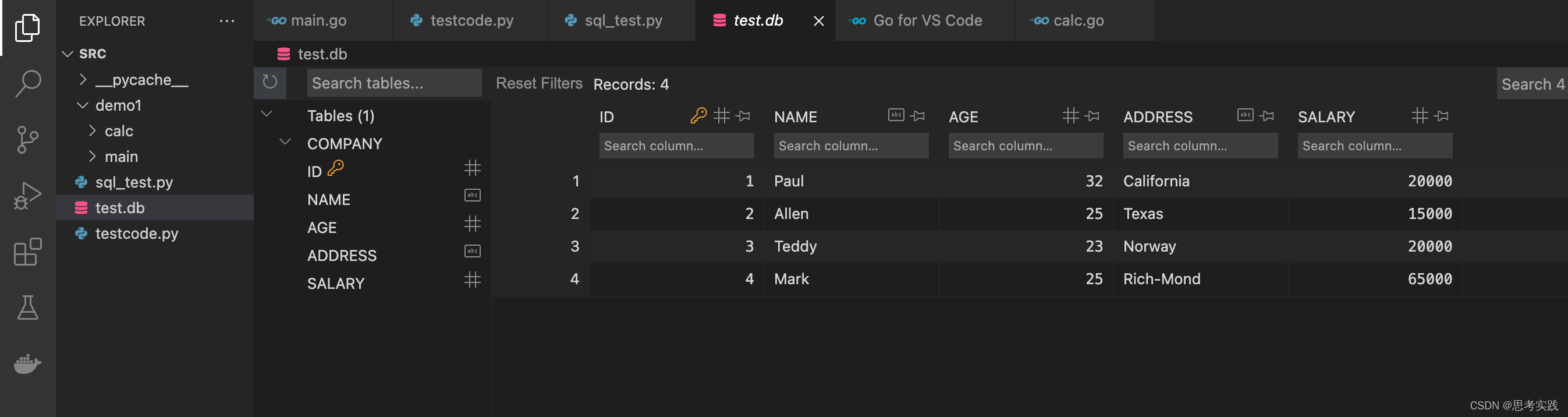The image size is (1568, 417).
Task: Open the Search view in activity bar
Action: point(28,83)
